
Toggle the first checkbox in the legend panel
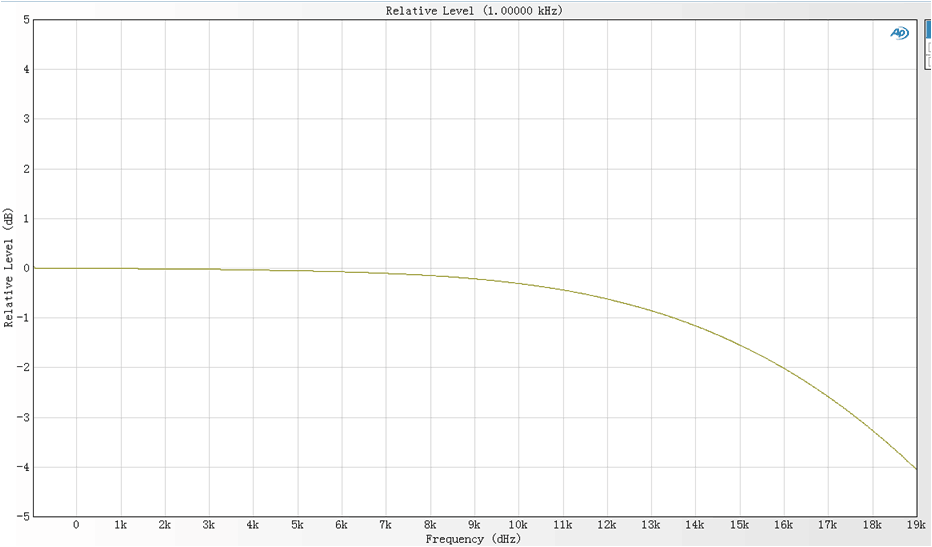928,48
